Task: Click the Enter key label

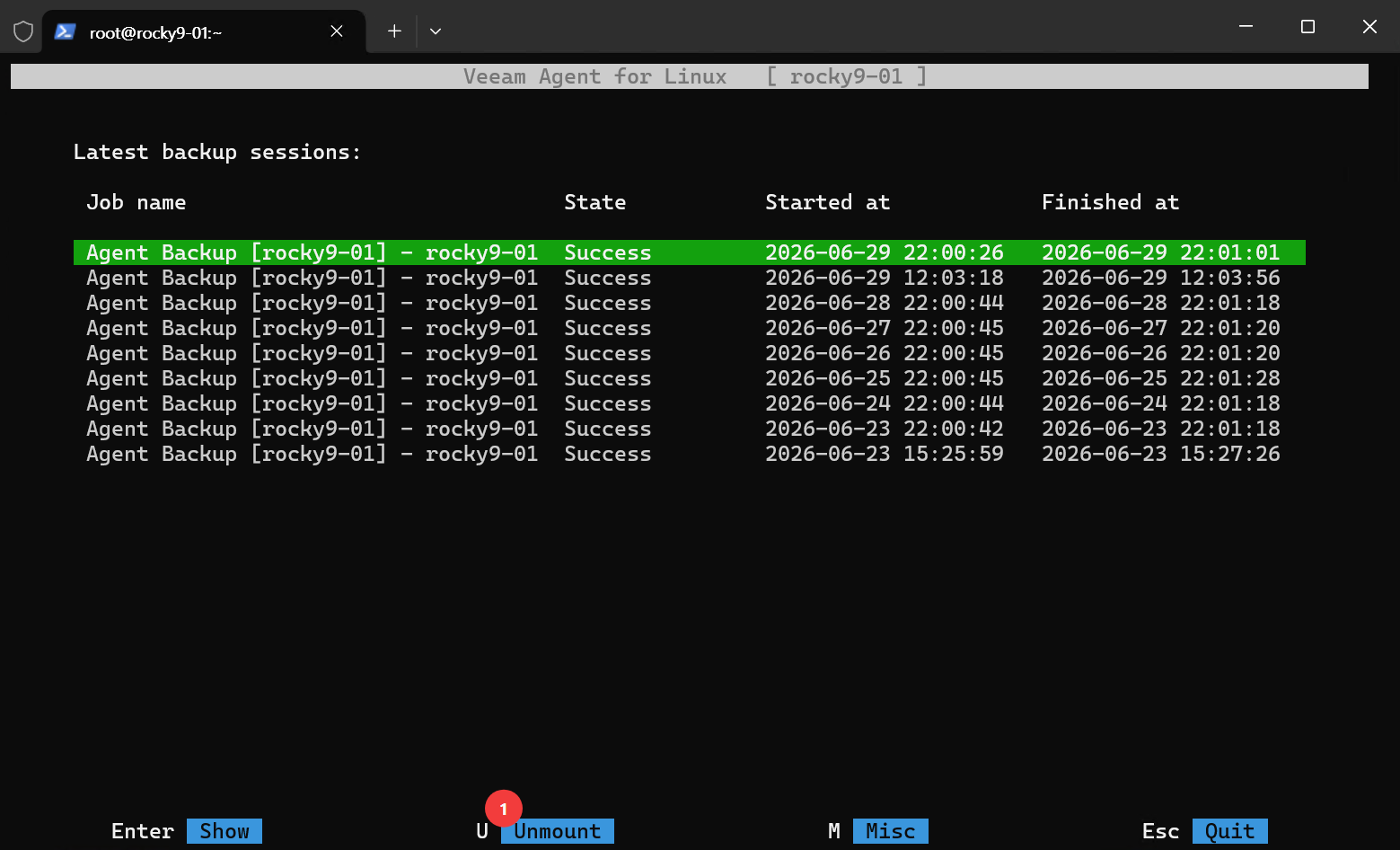Action: tap(143, 831)
